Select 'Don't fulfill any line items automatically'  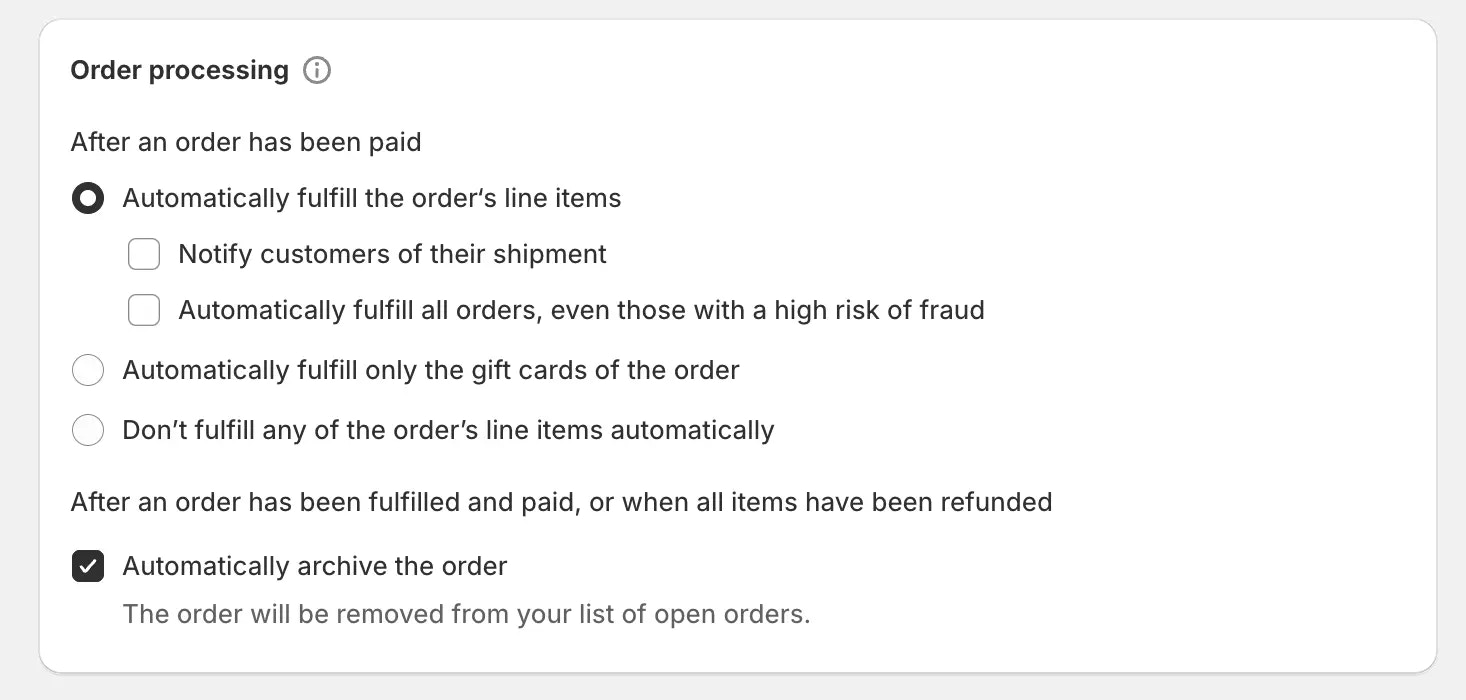point(88,430)
